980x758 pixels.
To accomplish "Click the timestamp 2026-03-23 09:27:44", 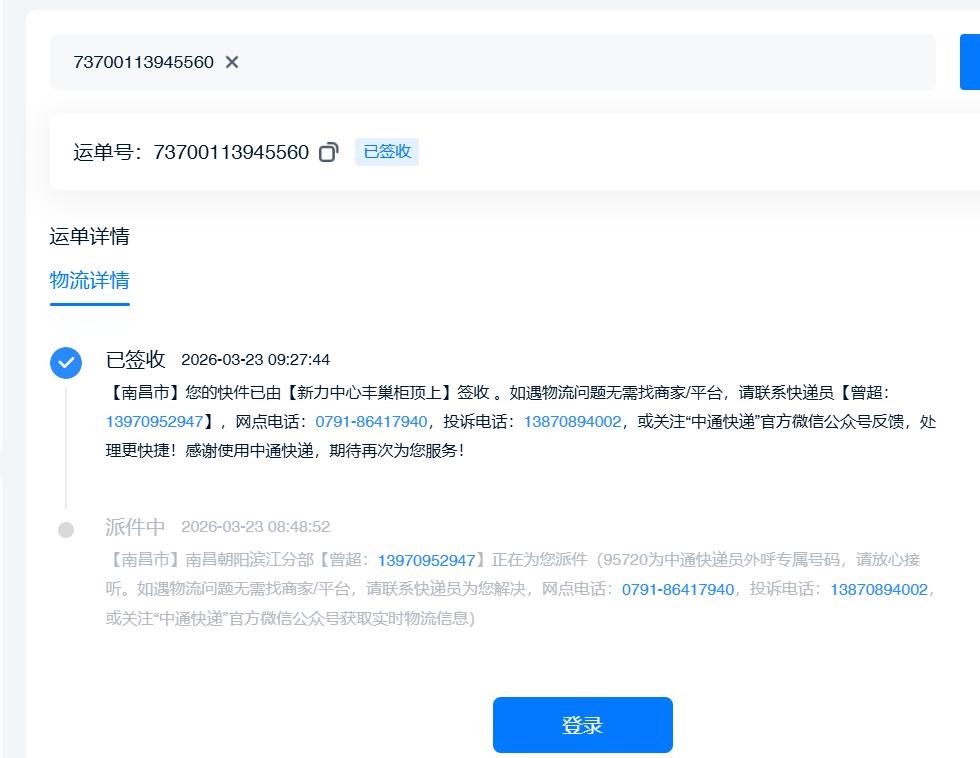I will coord(255,360).
